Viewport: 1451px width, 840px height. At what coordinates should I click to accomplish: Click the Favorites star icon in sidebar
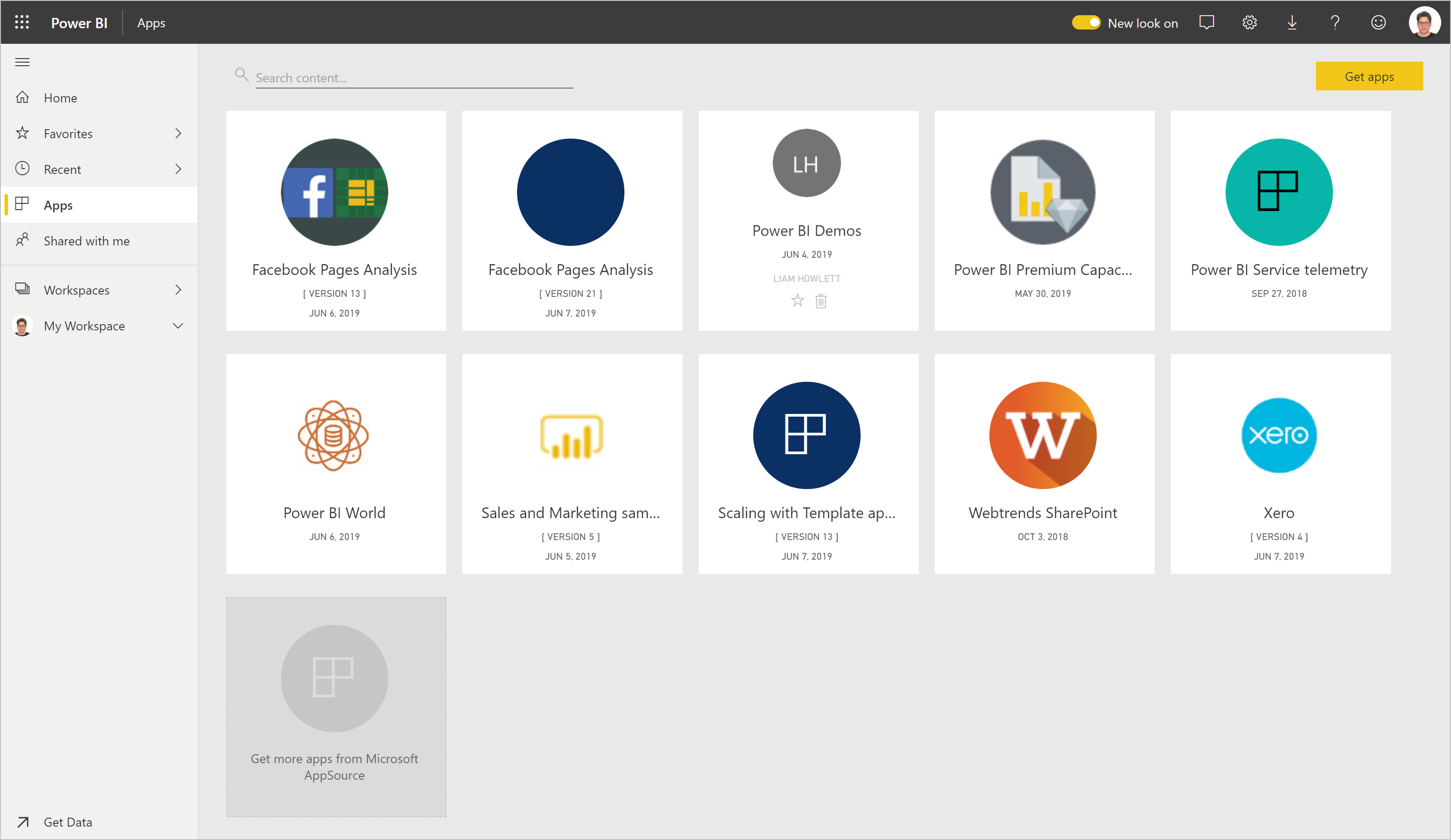tap(22, 133)
